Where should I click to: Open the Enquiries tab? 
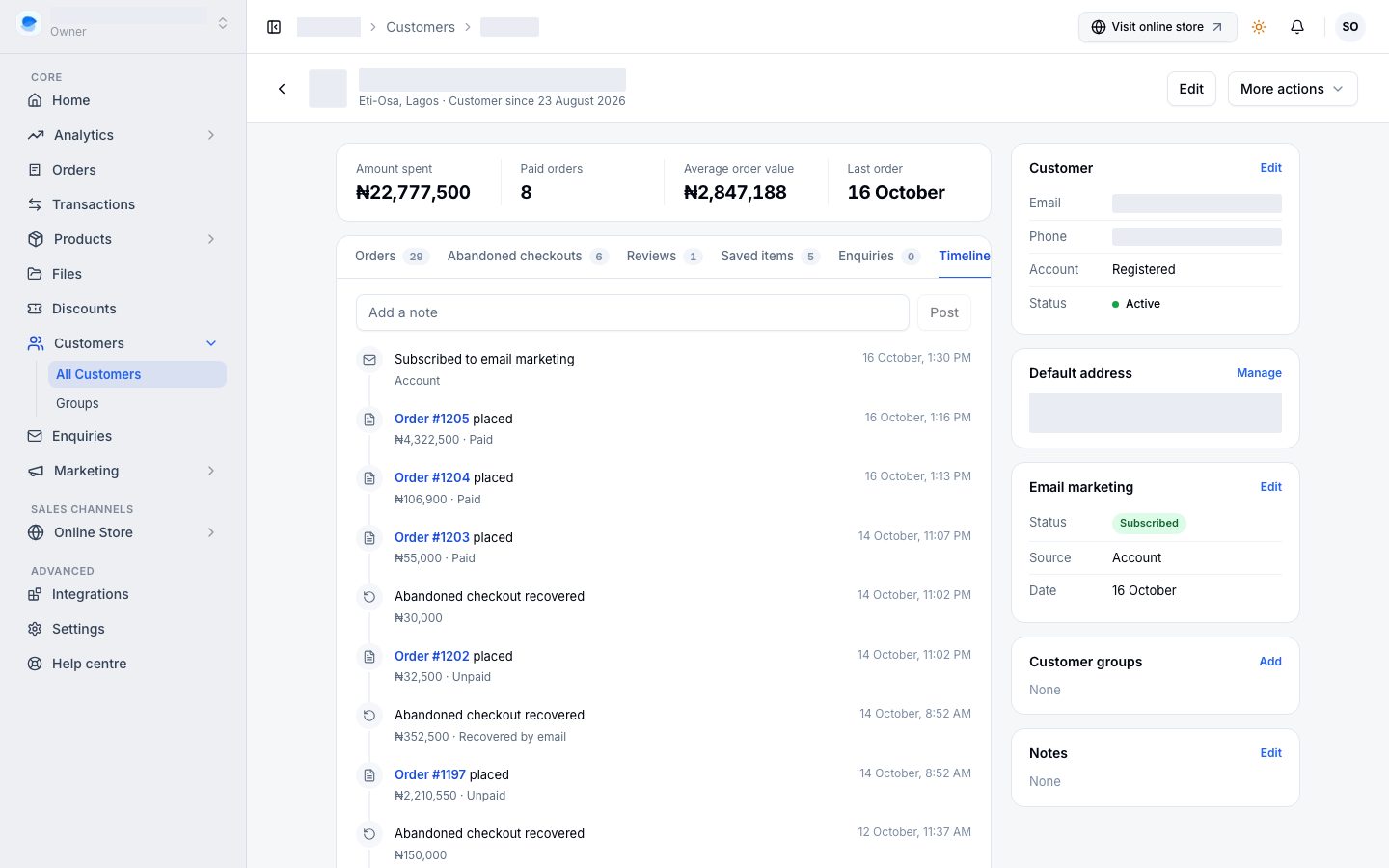pos(879,257)
